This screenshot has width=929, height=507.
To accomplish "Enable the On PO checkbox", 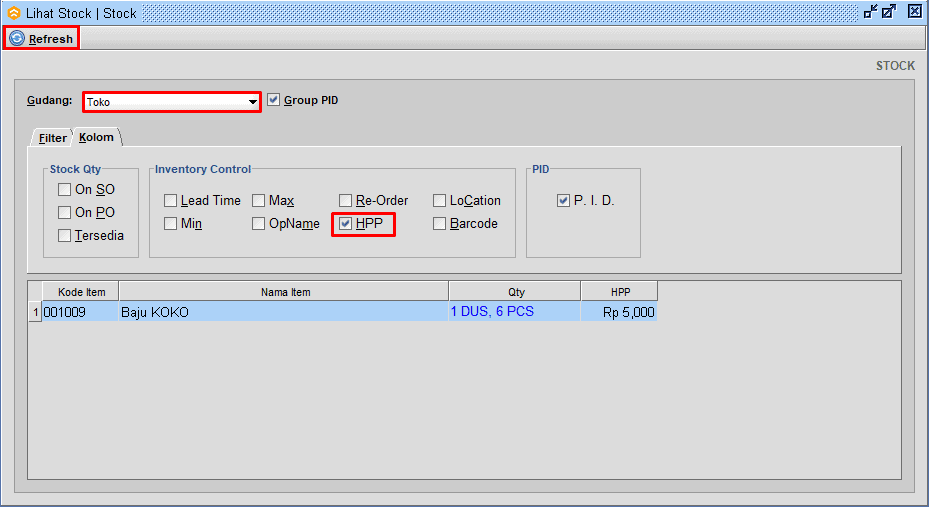I will point(65,213).
